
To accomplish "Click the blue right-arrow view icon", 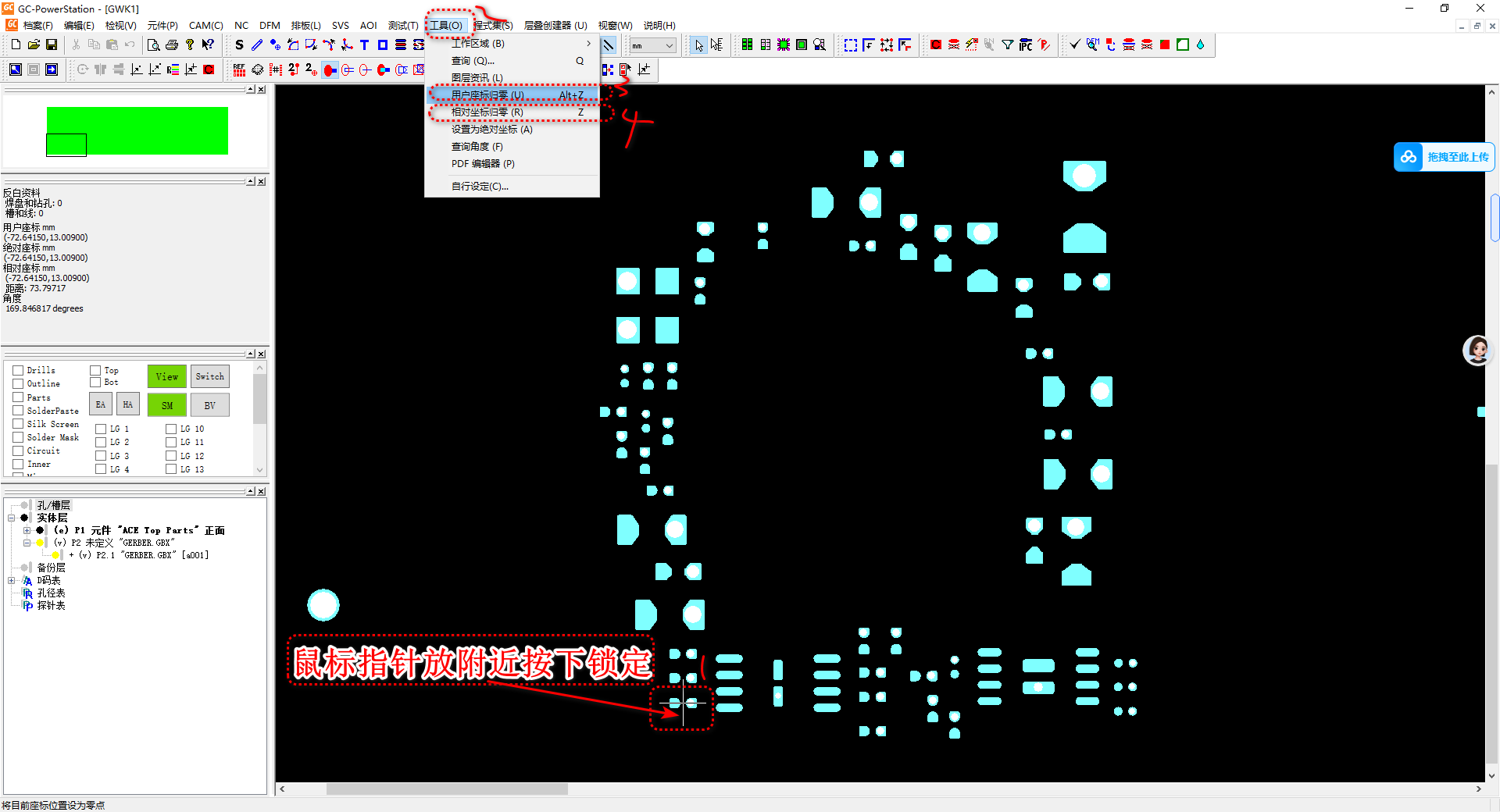I will tap(52, 69).
